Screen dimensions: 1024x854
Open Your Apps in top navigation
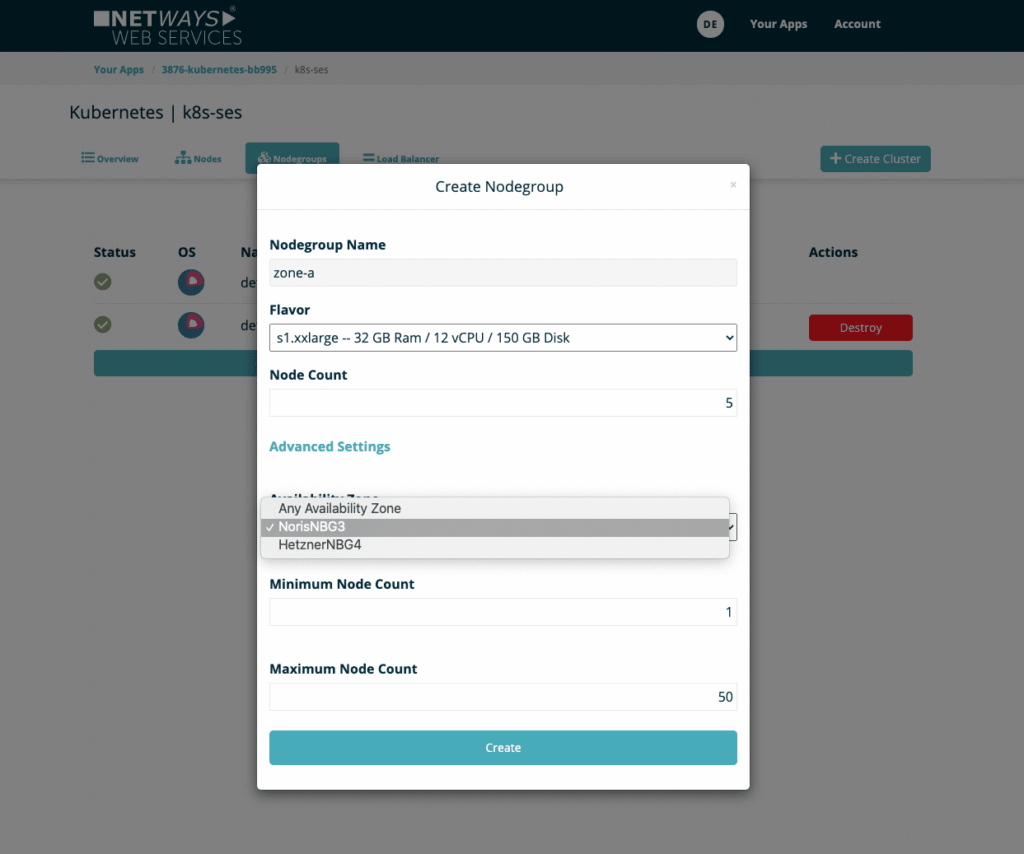click(x=778, y=24)
